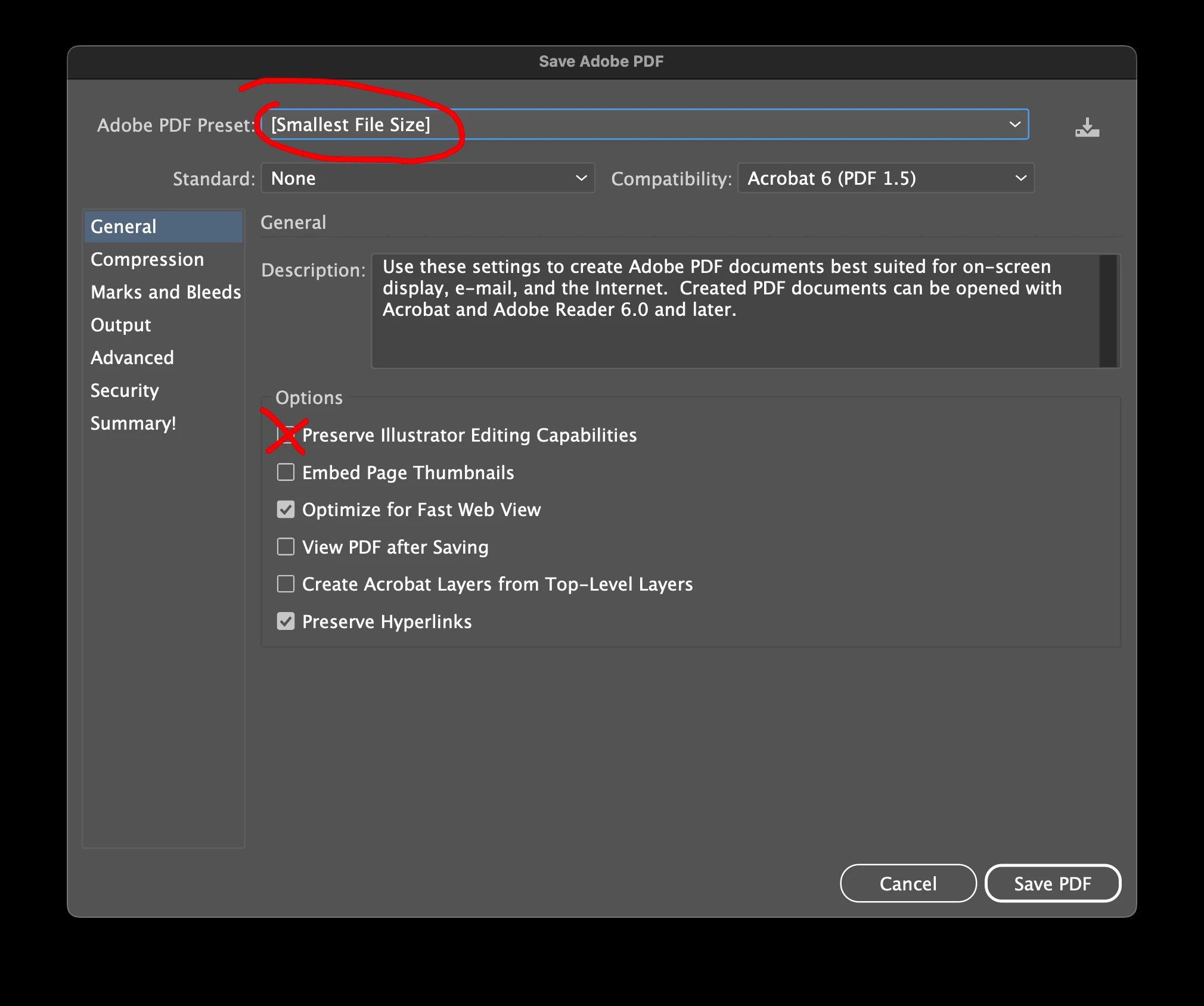This screenshot has height=1006, width=1204.
Task: Switch to the Compression section
Action: coord(147,259)
